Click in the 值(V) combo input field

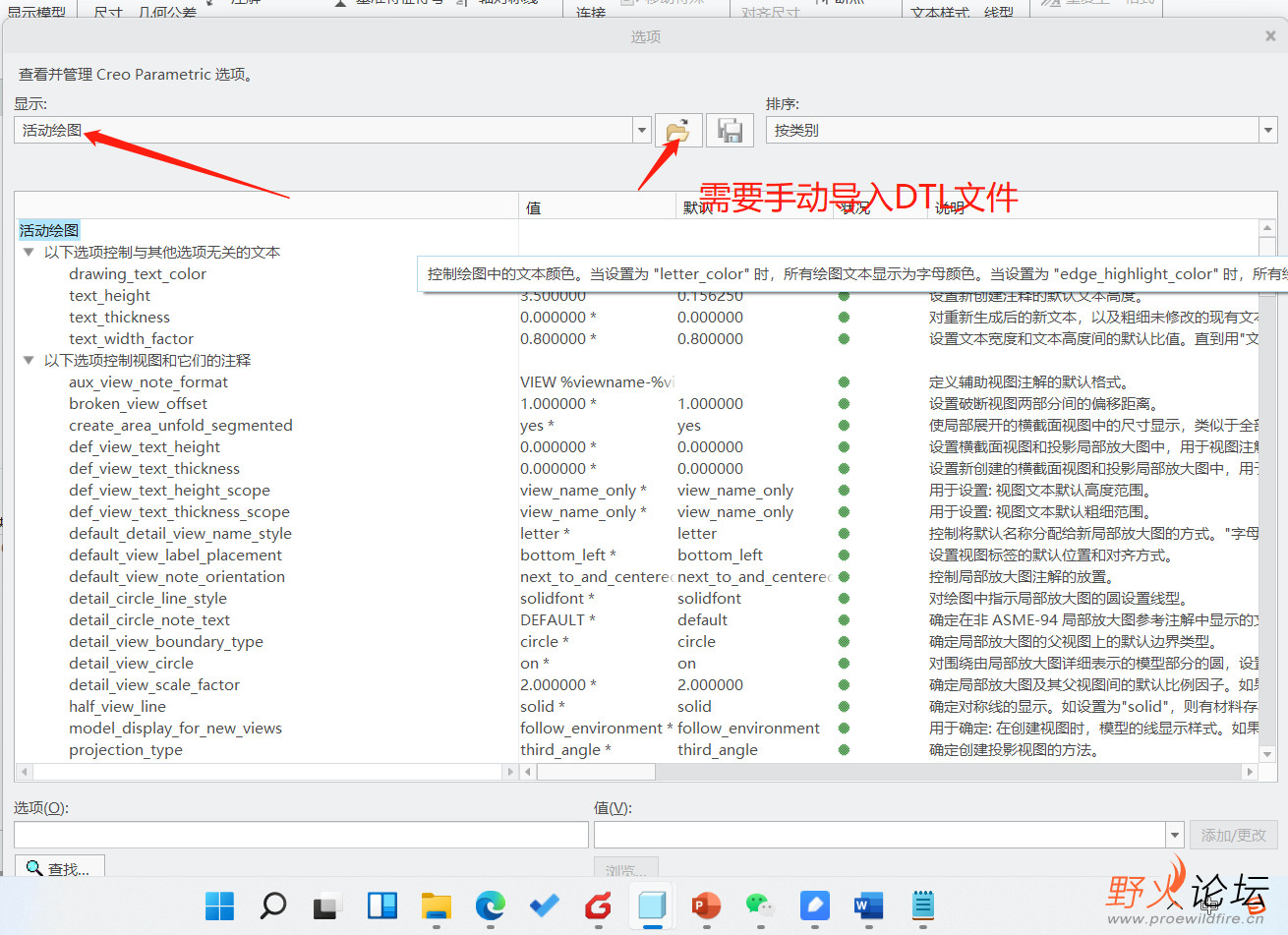[x=880, y=835]
